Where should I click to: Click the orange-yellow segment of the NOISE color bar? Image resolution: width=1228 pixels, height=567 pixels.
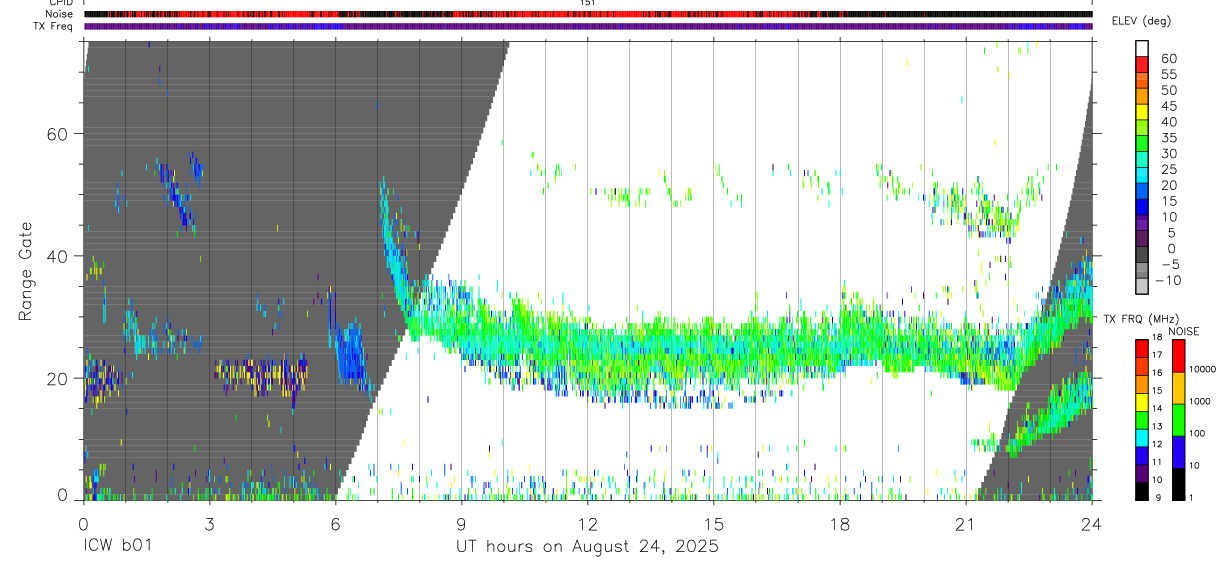click(1177, 387)
